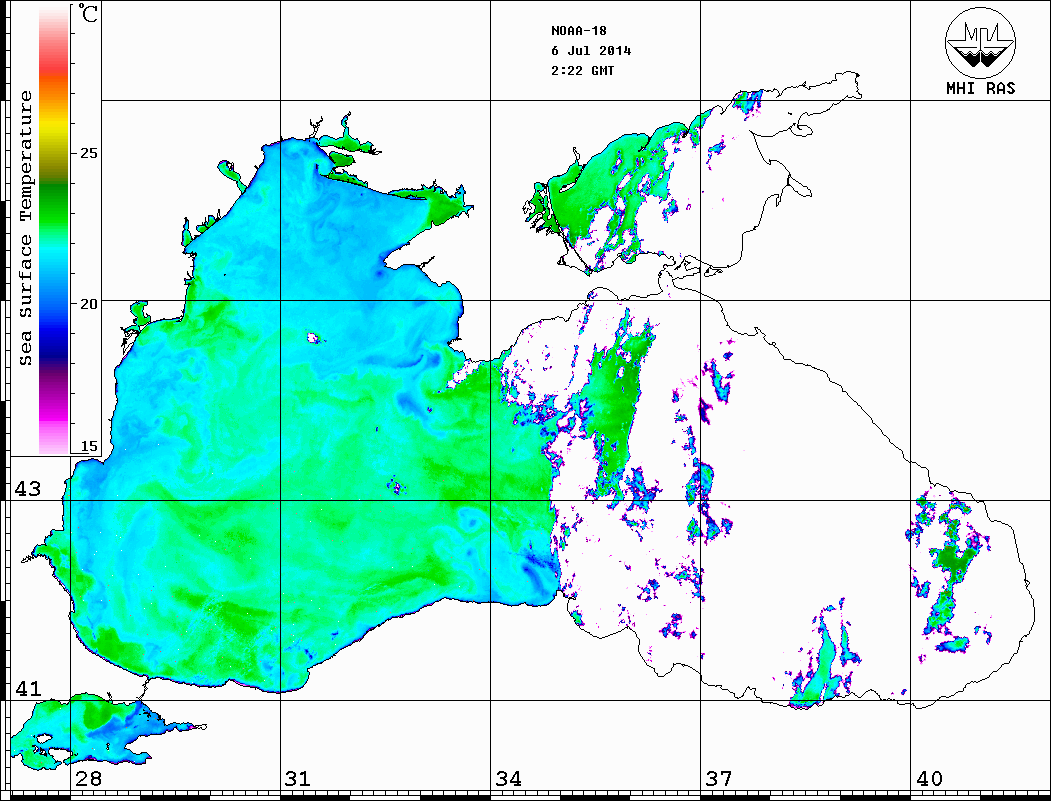Click the longitude label '37'

[x=719, y=778]
